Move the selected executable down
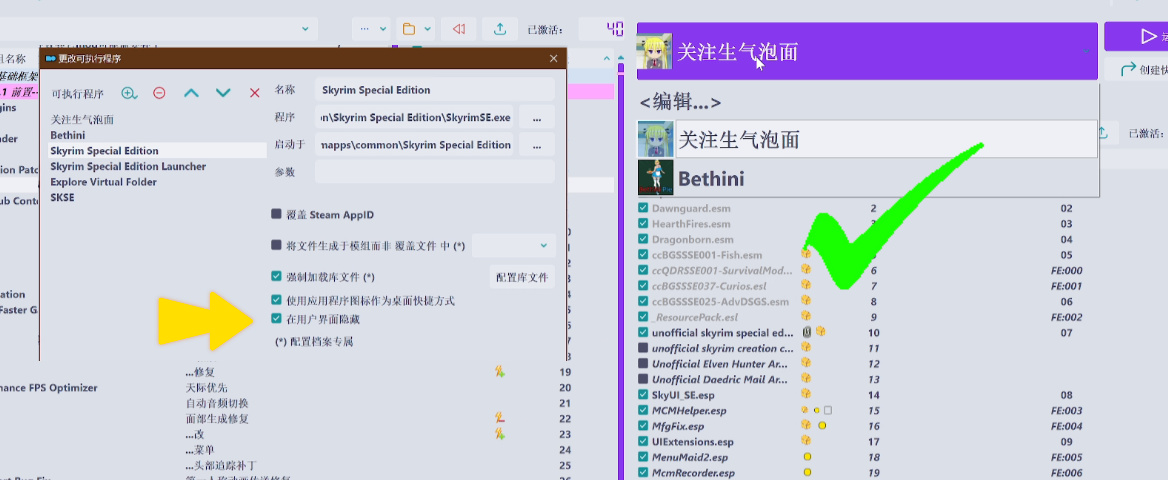Image resolution: width=1168 pixels, height=480 pixels. (223, 93)
